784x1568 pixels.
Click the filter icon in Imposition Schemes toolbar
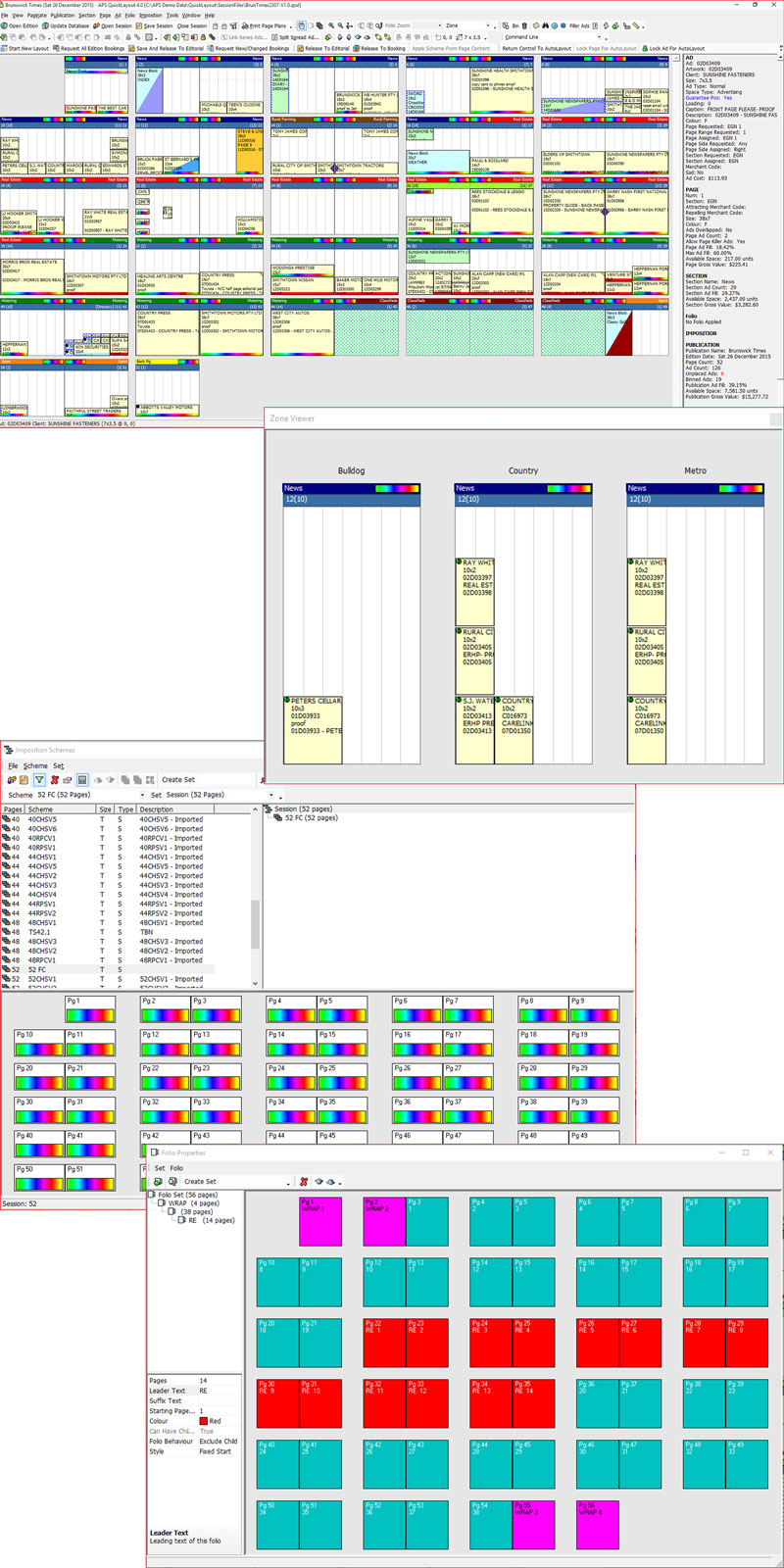(x=39, y=780)
